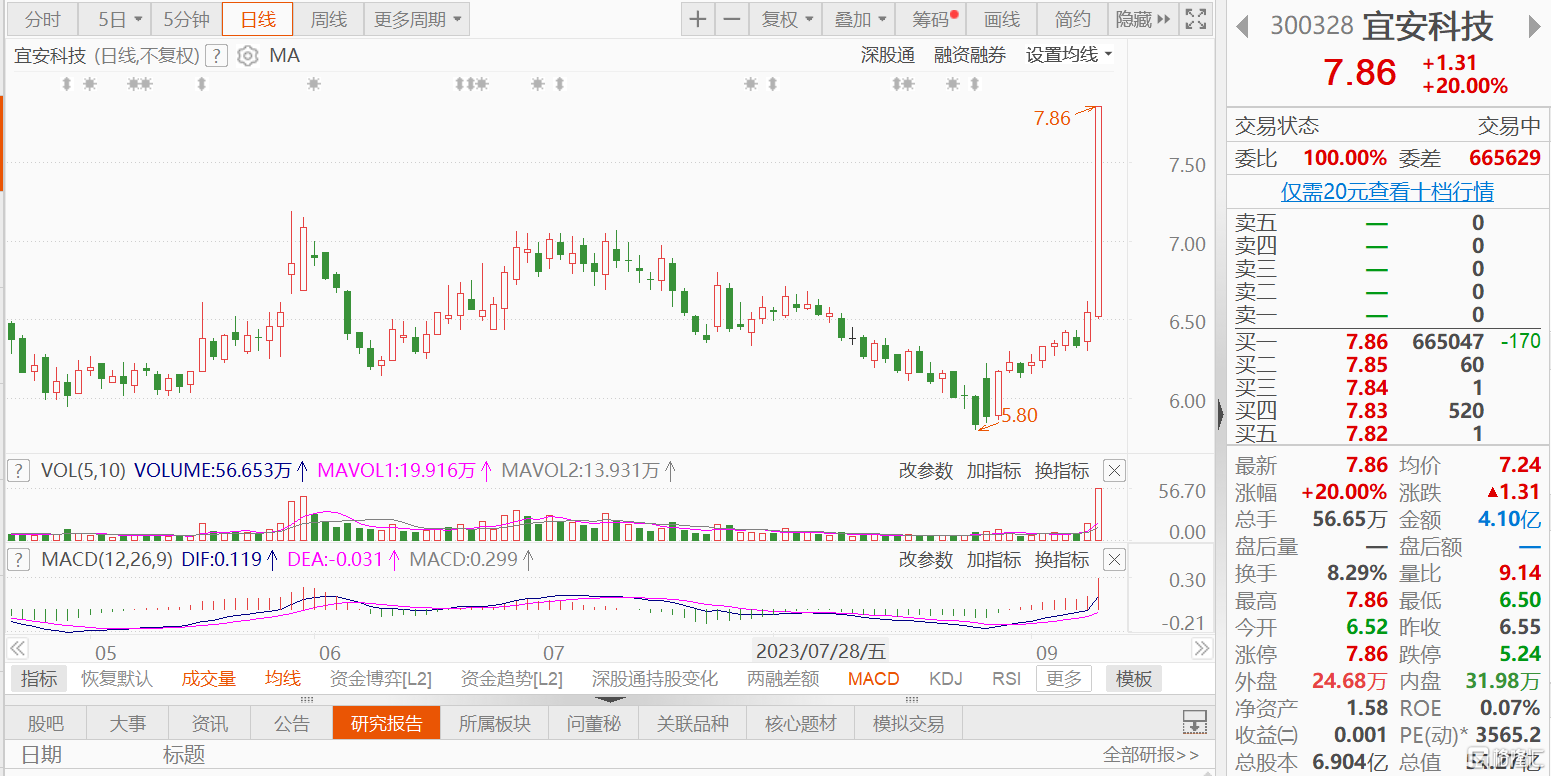The height and width of the screenshot is (776, 1551).
Task: Toggle the MACD indicator button
Action: pos(873,679)
